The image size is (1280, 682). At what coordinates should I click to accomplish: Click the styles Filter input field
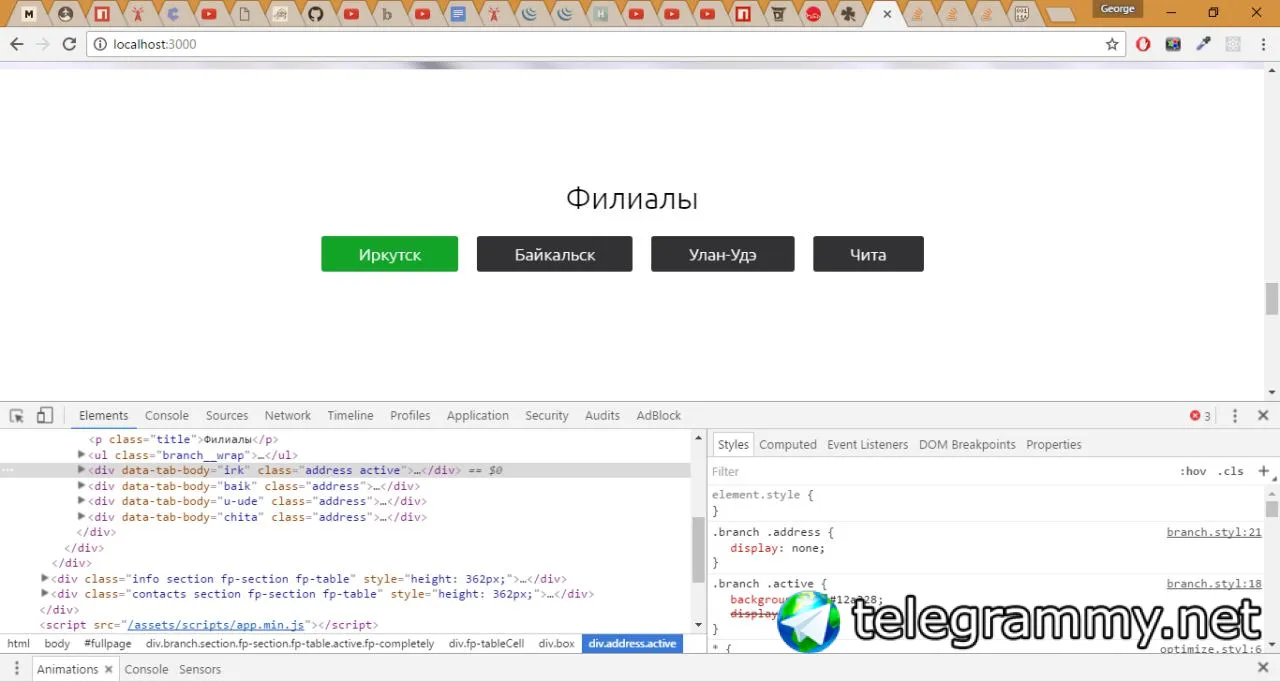point(940,471)
